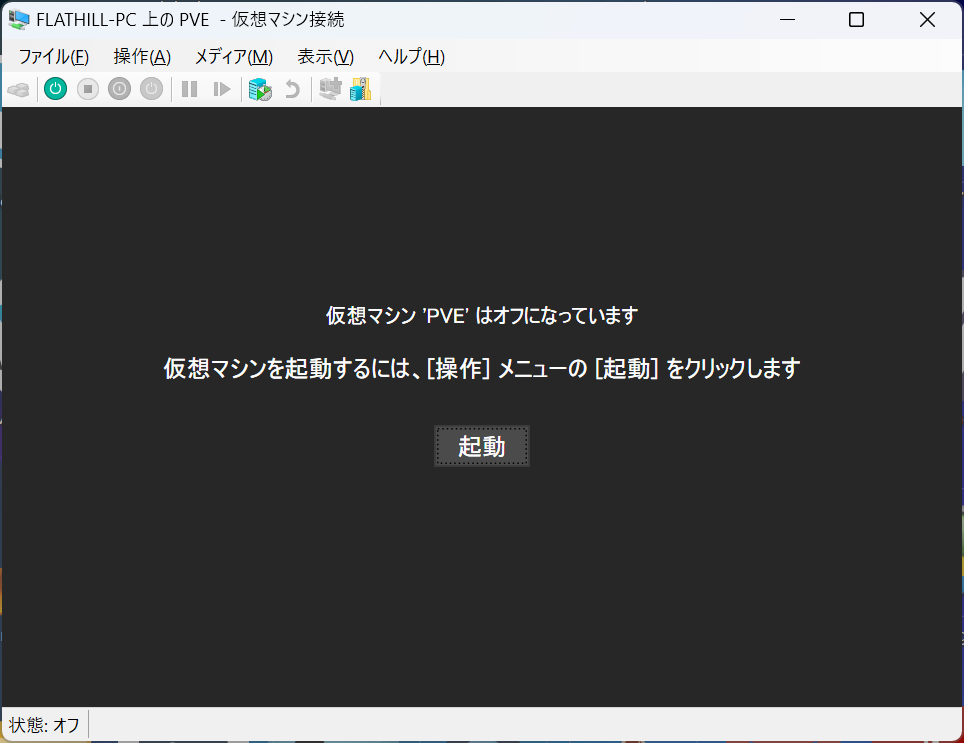Open the 表示(V) menu
The height and width of the screenshot is (743, 964).
(x=325, y=57)
